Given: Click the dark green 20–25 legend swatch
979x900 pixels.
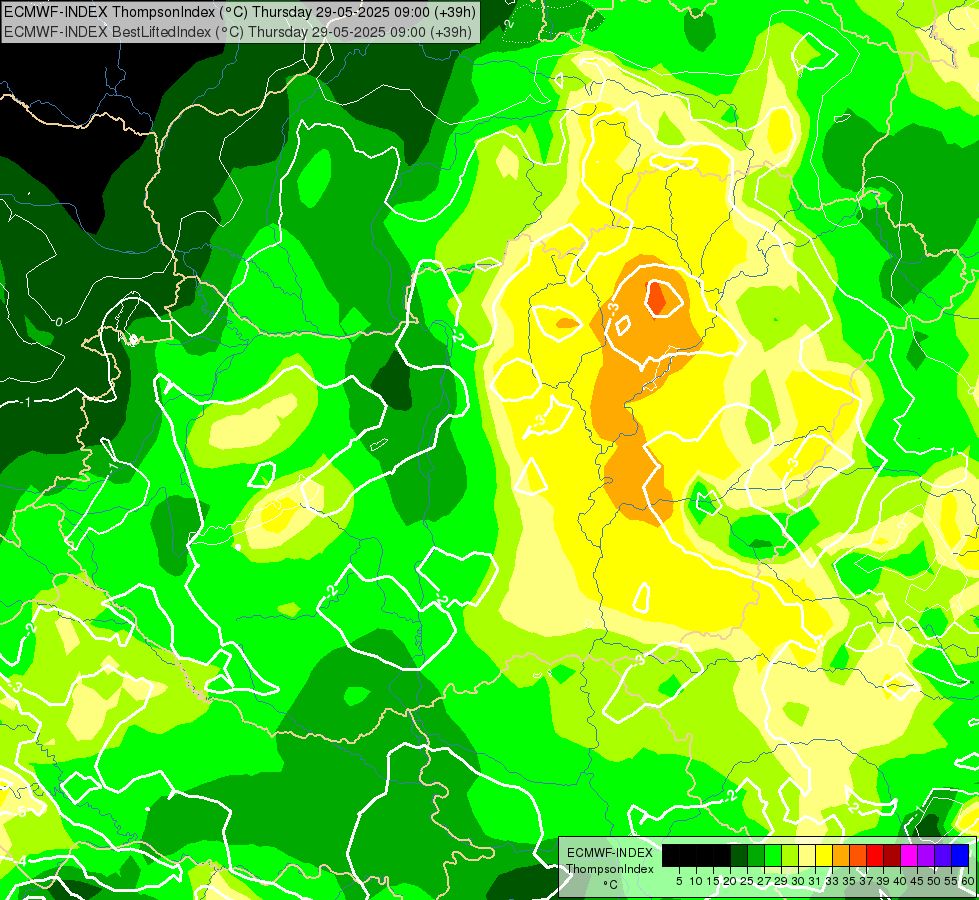Looking at the screenshot, I should coord(739,855).
